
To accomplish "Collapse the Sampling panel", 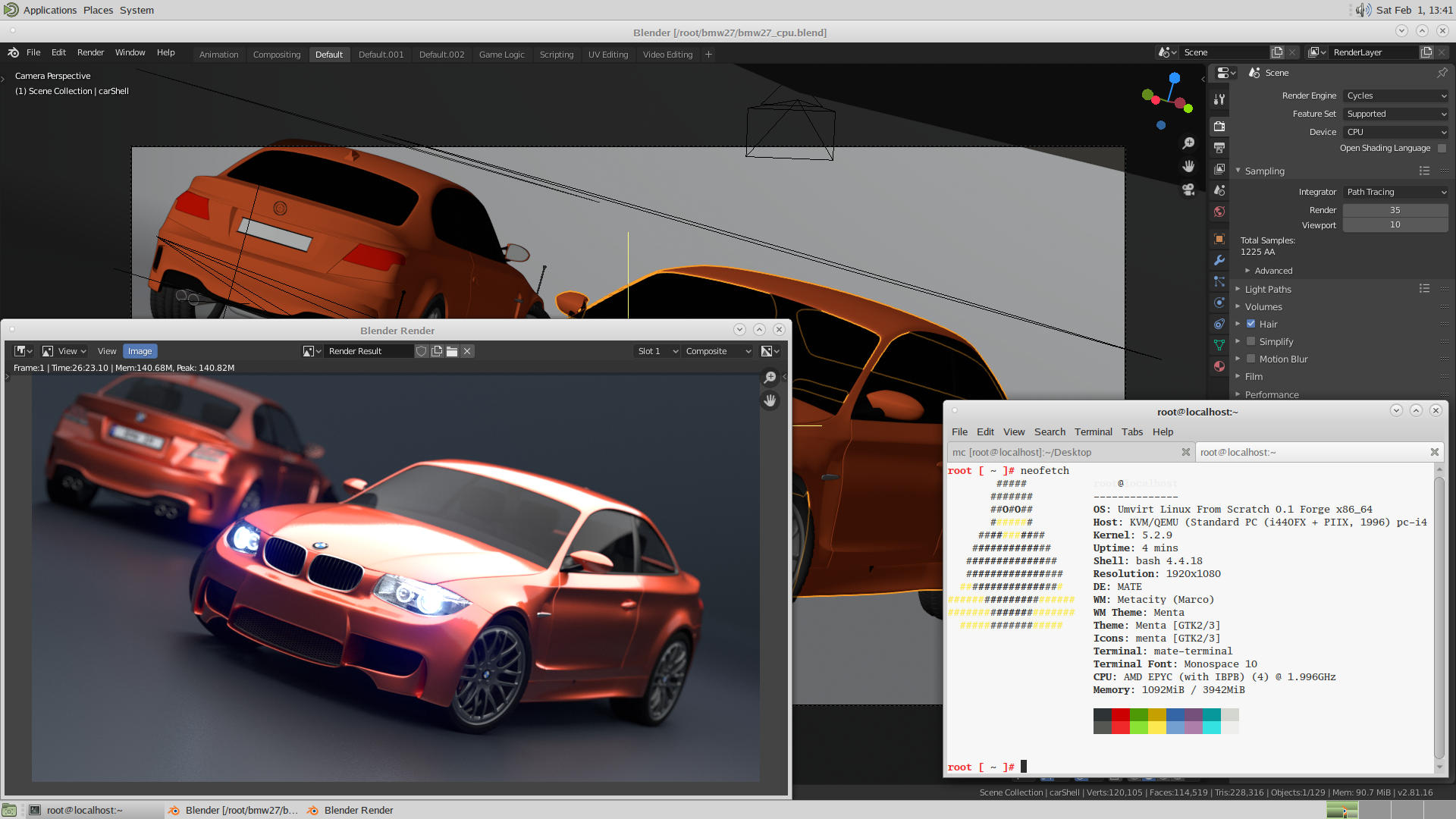I will [1238, 171].
